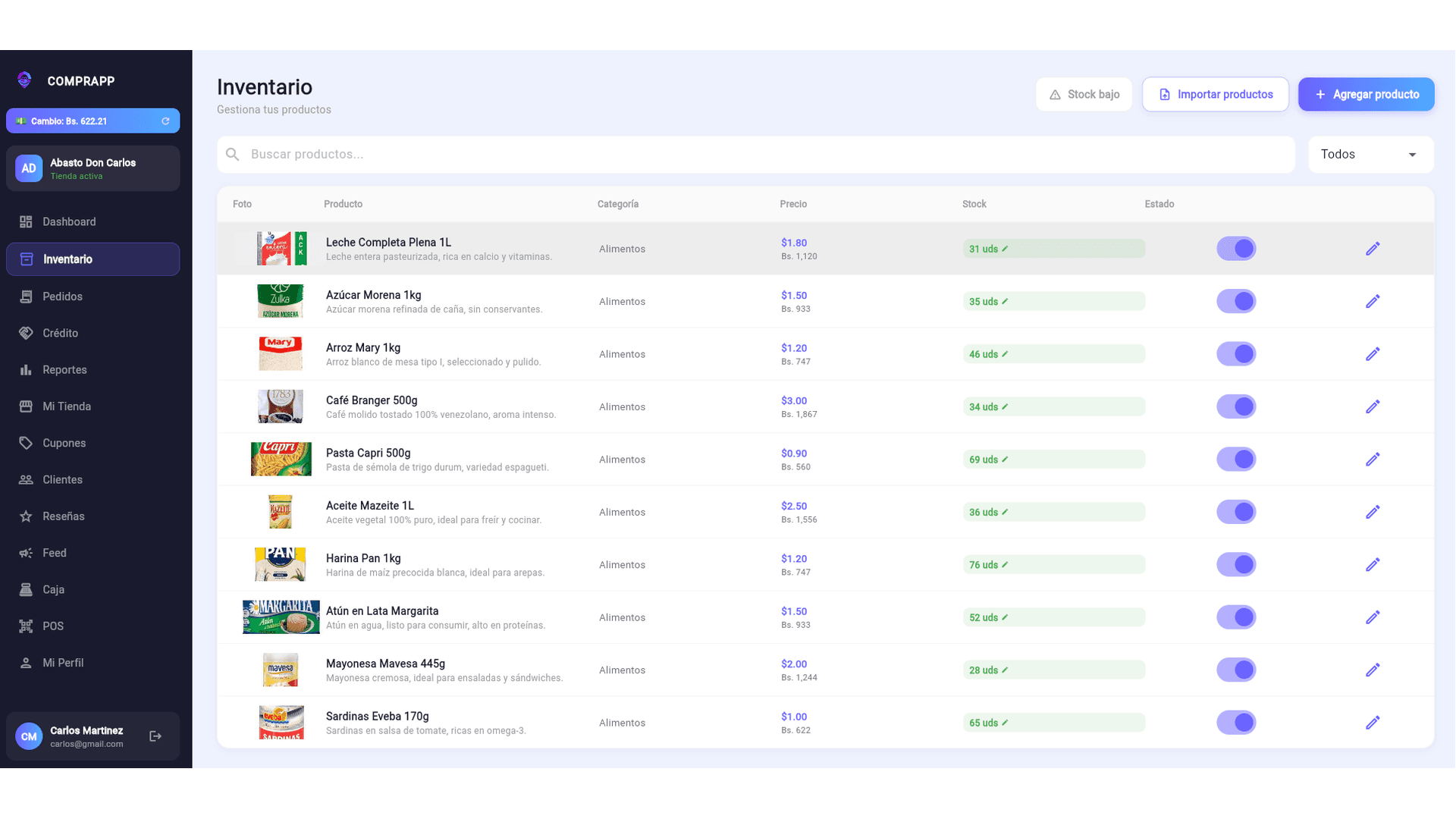Edit stock pencil for 52 uds
The height and width of the screenshot is (819, 1456).
coord(1005,617)
